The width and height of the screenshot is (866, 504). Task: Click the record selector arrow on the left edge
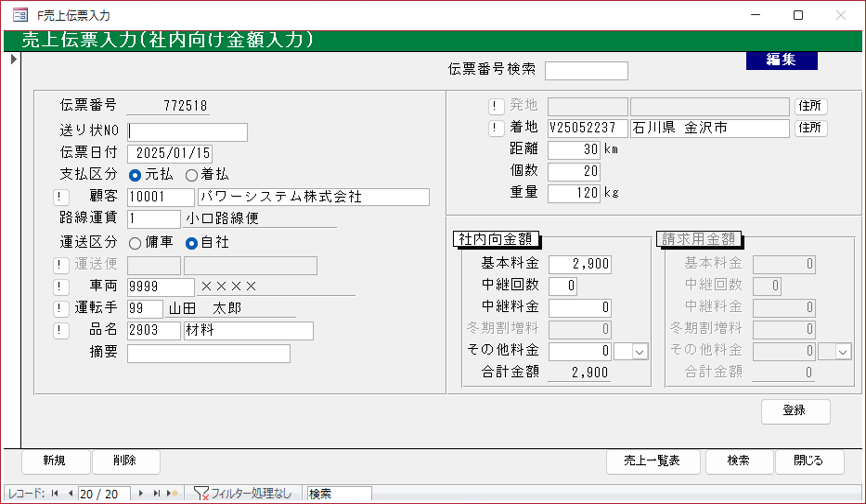coord(13,59)
